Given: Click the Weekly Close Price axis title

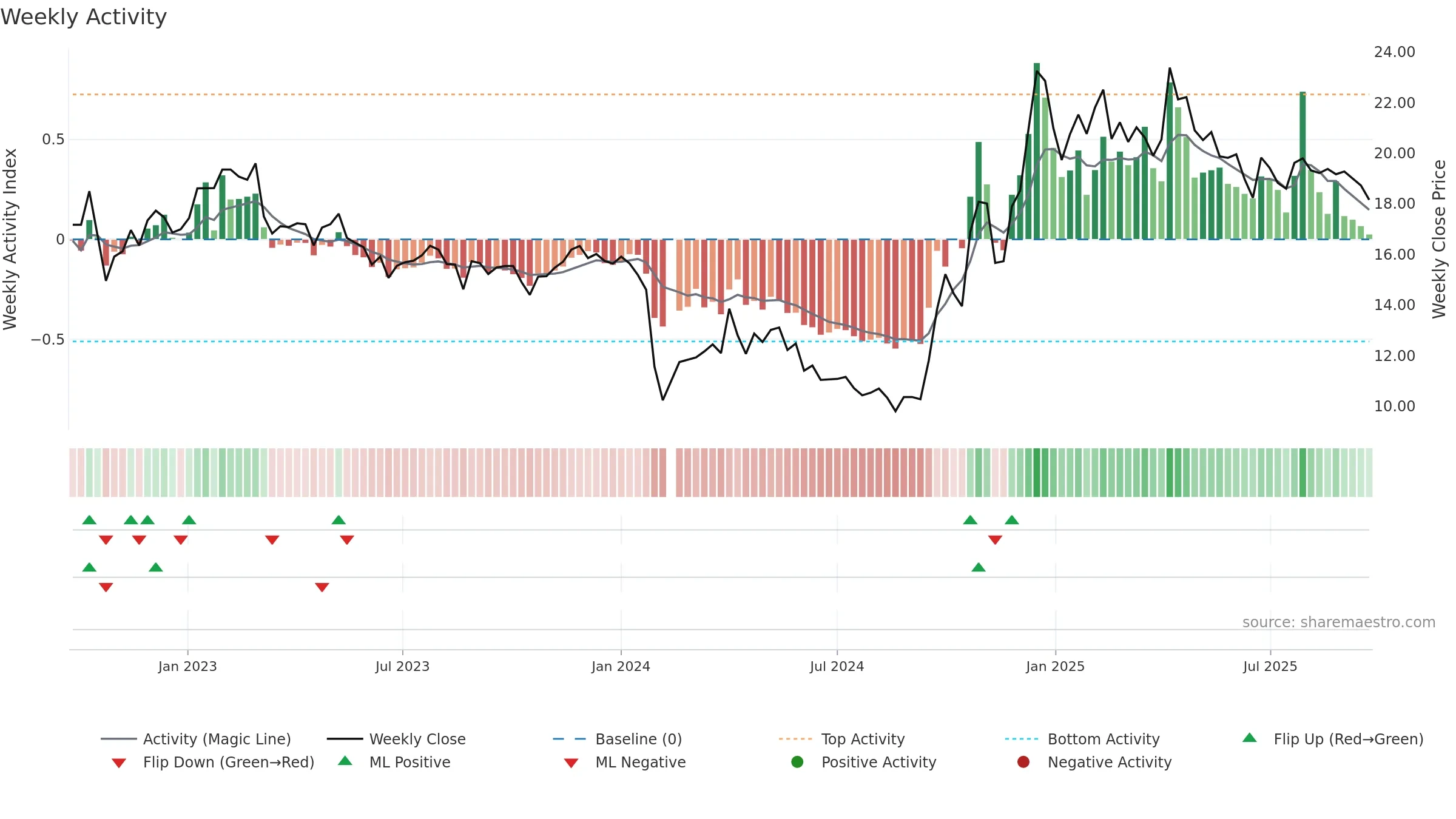Looking at the screenshot, I should pyautogui.click(x=1439, y=239).
